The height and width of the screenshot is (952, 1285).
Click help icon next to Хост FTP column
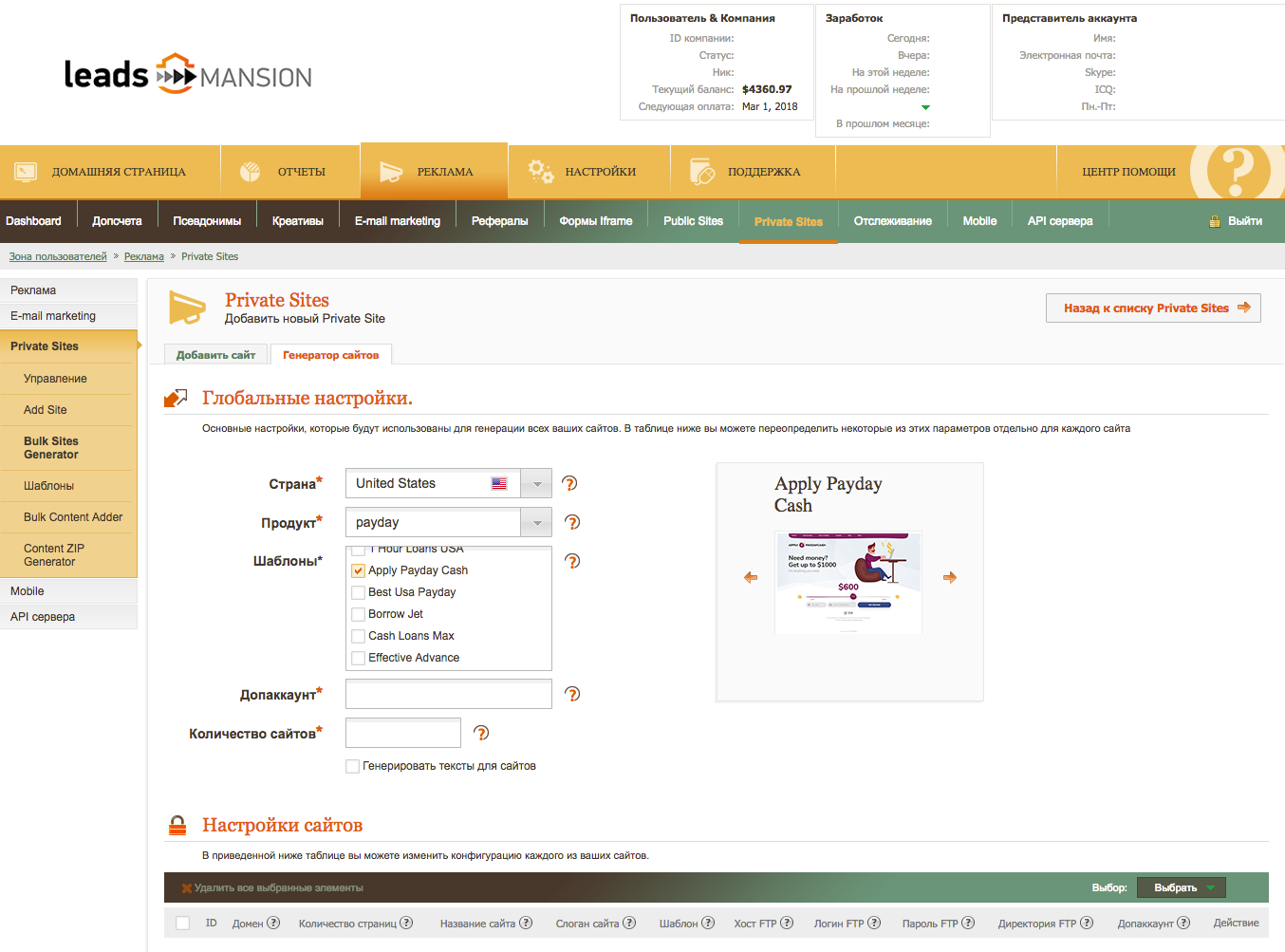pos(787,923)
